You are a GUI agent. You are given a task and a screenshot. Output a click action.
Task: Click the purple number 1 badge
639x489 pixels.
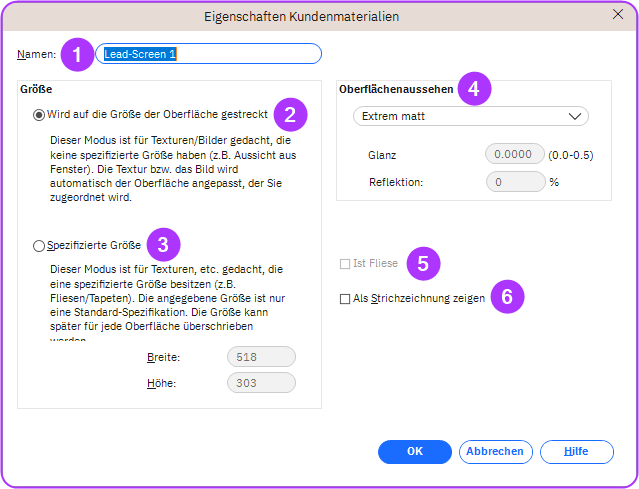(x=77, y=54)
